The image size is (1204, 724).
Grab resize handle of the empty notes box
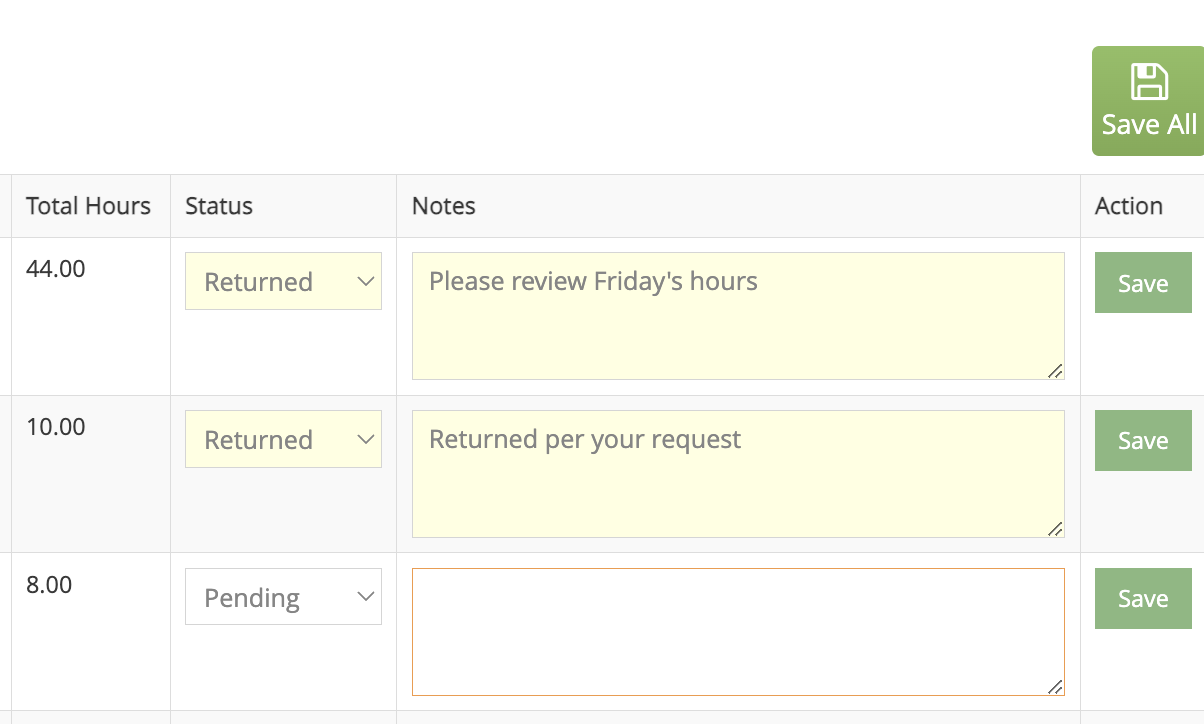[1055, 687]
